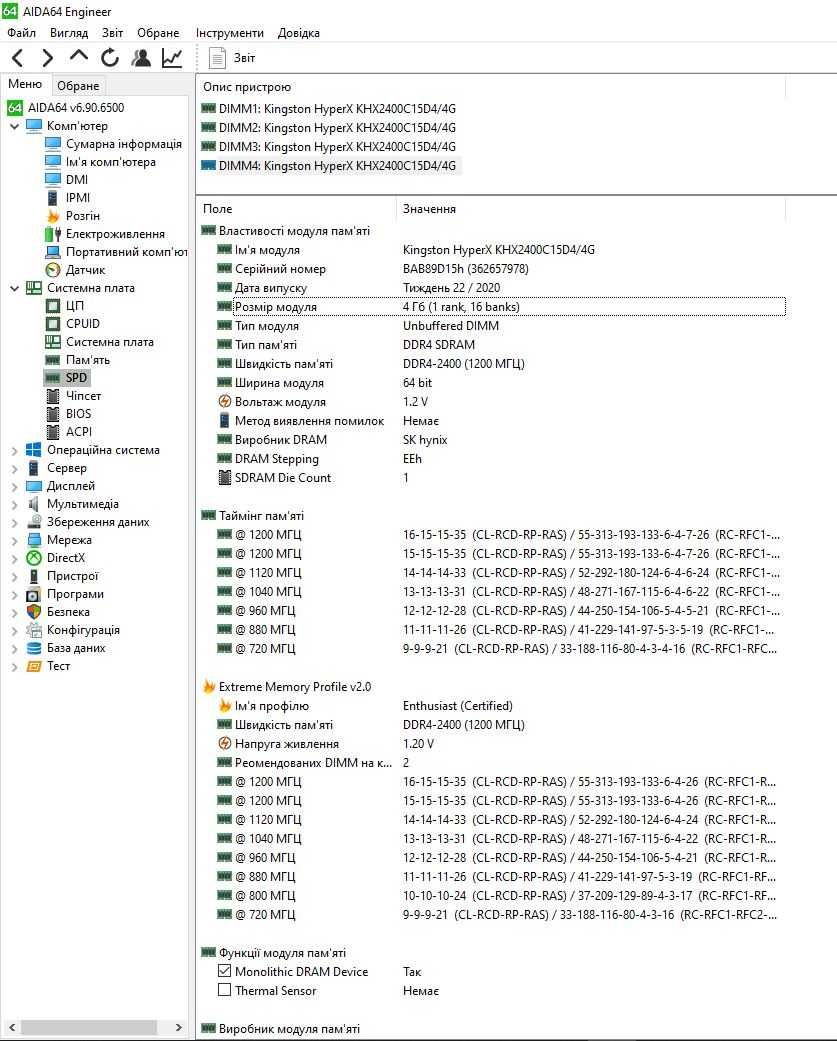Navigate up one level with the up arrow icon
Viewport: 837px width, 1041px height.
78,56
